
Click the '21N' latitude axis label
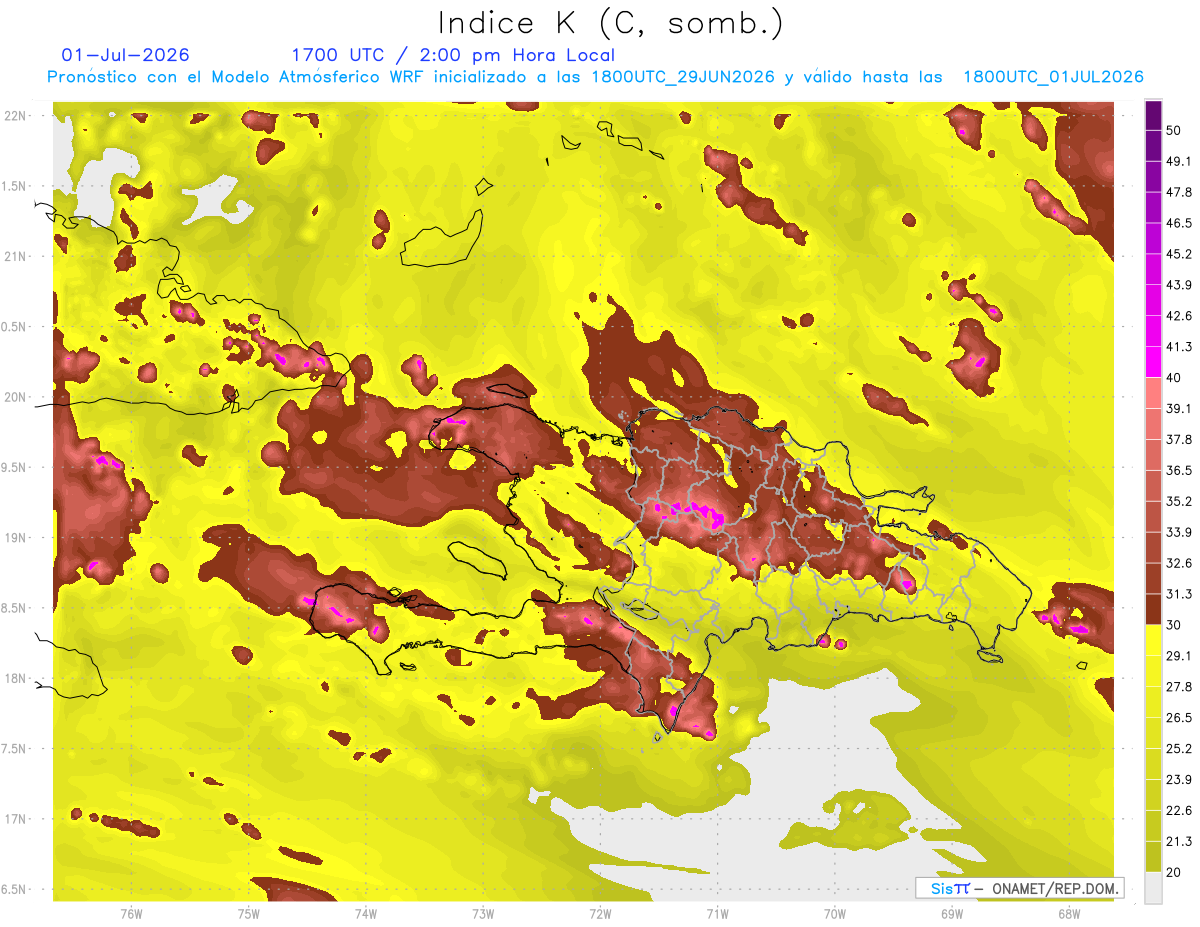point(16,256)
